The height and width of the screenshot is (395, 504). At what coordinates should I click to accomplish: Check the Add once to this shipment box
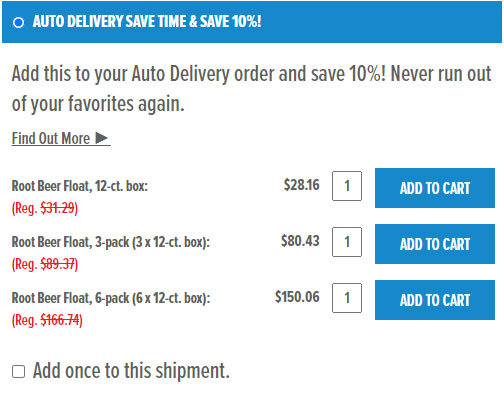point(18,371)
